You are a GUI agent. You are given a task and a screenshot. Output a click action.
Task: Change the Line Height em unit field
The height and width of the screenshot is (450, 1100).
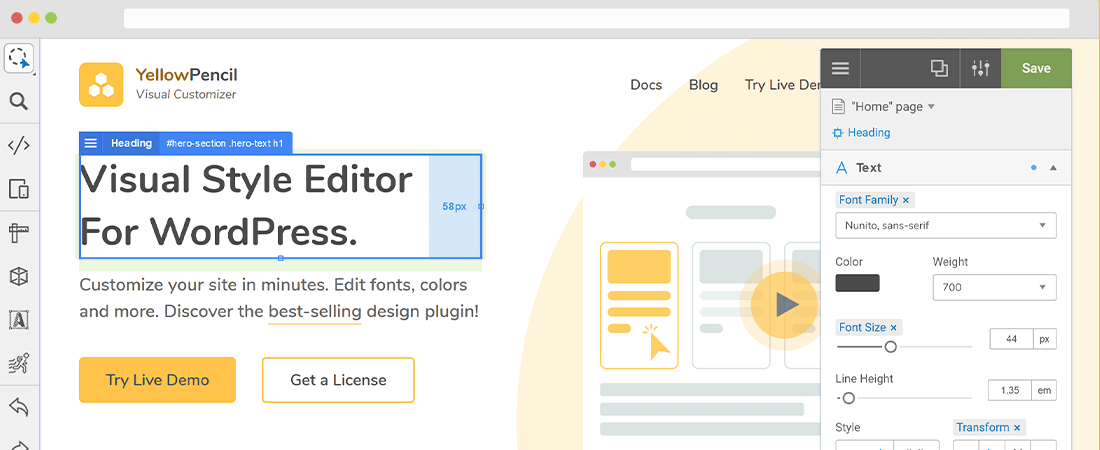coord(1044,390)
